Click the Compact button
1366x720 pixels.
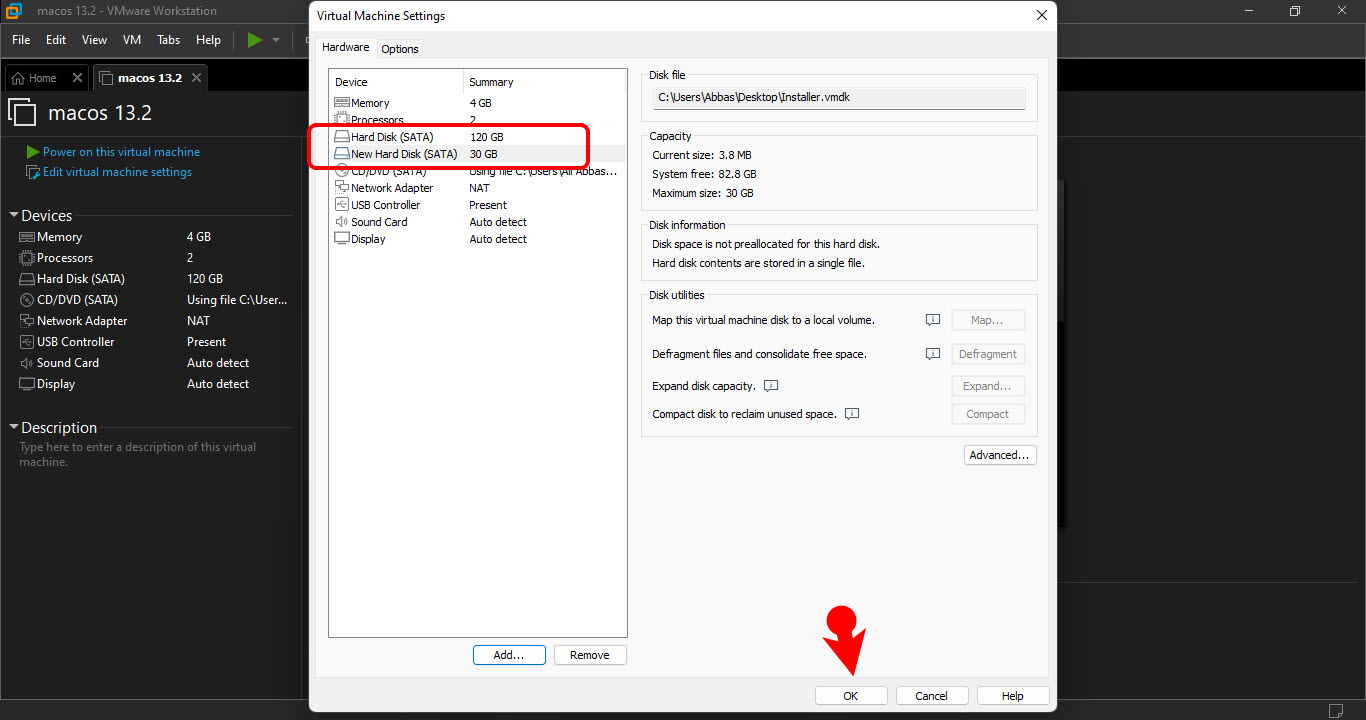pos(988,414)
